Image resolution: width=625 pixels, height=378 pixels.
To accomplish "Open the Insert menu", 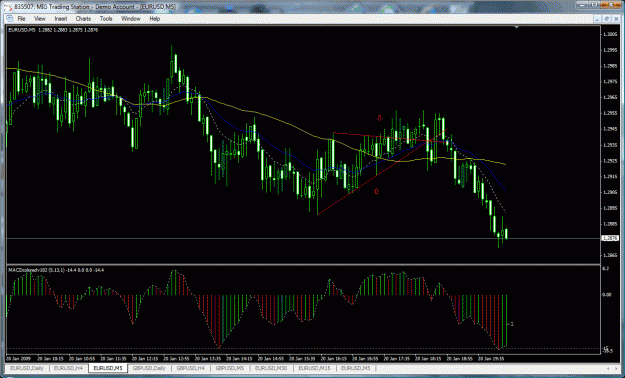I will [61, 19].
